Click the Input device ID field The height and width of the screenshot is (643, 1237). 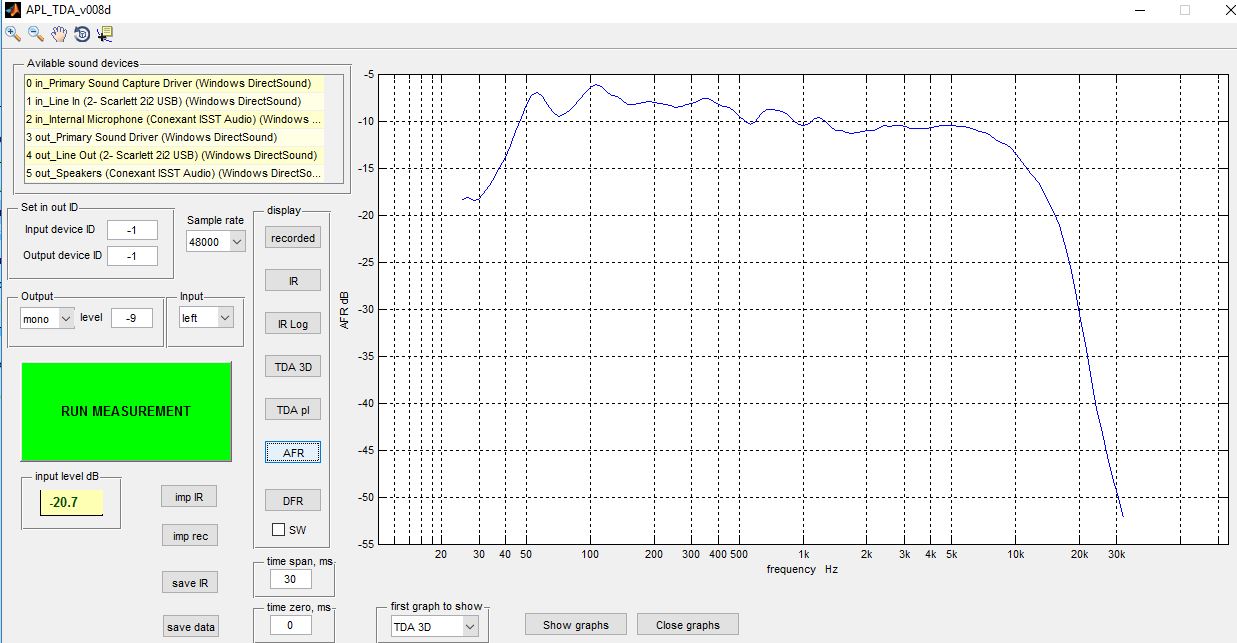pyautogui.click(x=133, y=230)
